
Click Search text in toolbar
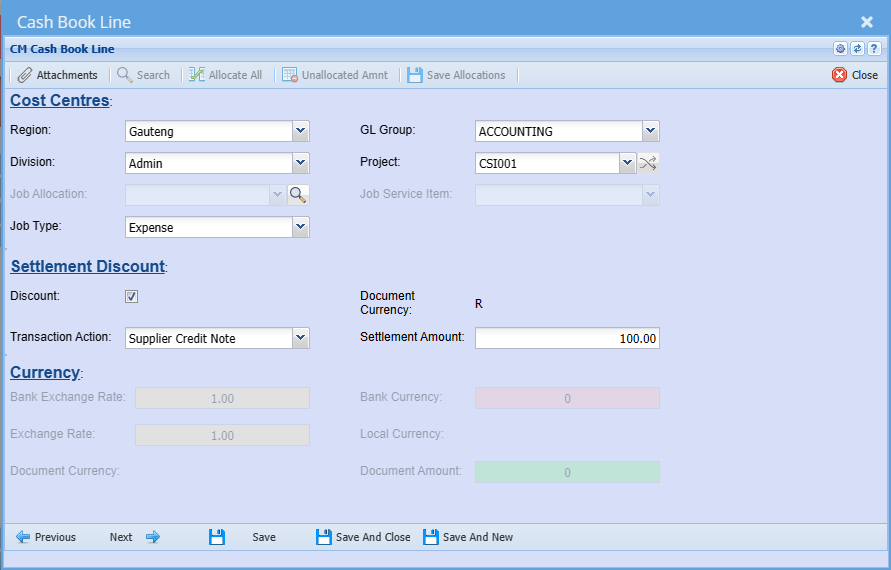point(153,75)
